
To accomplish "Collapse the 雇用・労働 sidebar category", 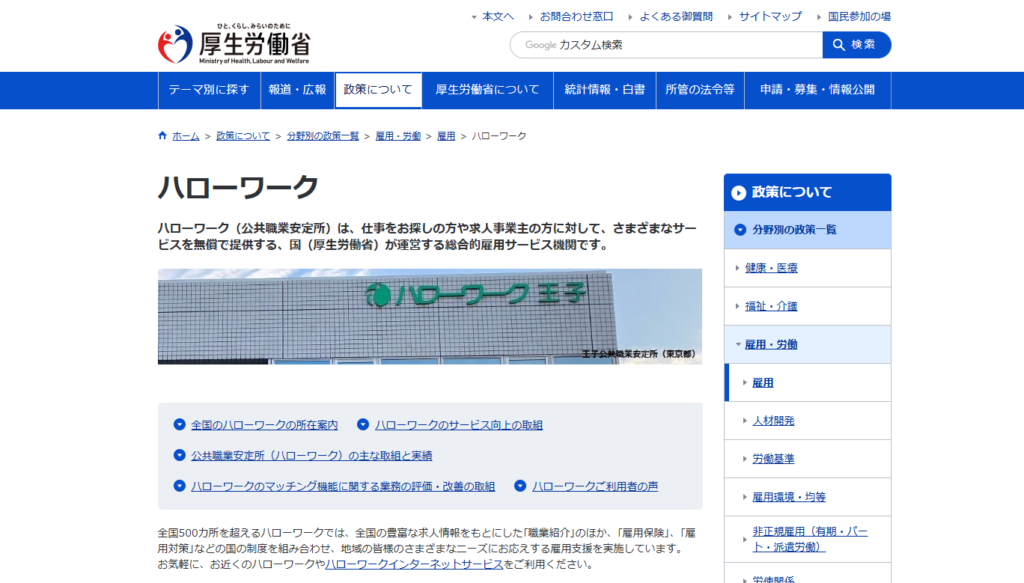I will point(738,345).
